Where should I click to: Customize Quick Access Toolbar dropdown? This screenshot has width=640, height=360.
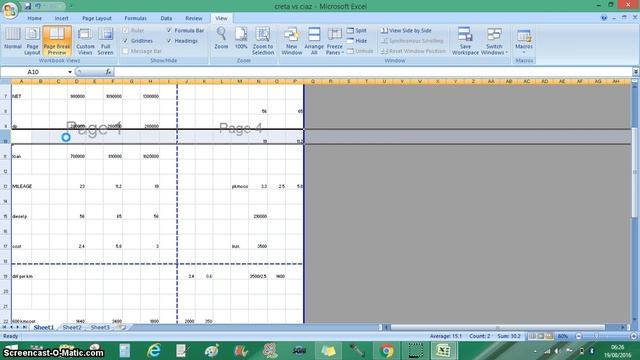pos(70,6)
